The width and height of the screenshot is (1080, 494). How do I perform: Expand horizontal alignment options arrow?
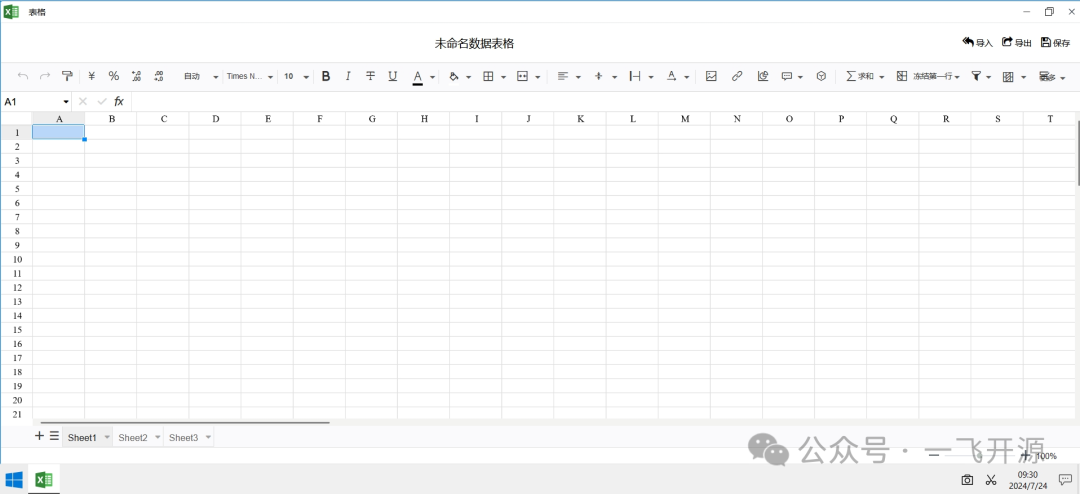coord(578,77)
